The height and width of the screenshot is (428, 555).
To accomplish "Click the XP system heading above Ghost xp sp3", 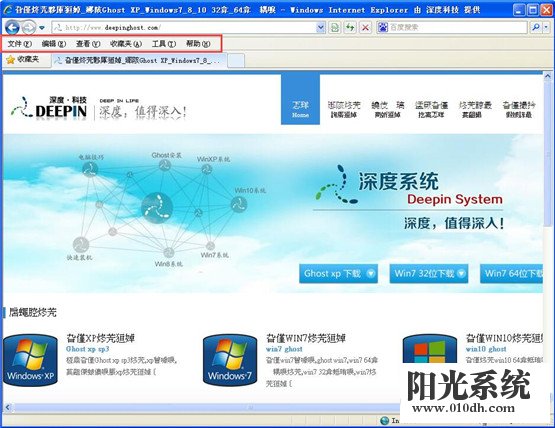I will tap(101, 338).
